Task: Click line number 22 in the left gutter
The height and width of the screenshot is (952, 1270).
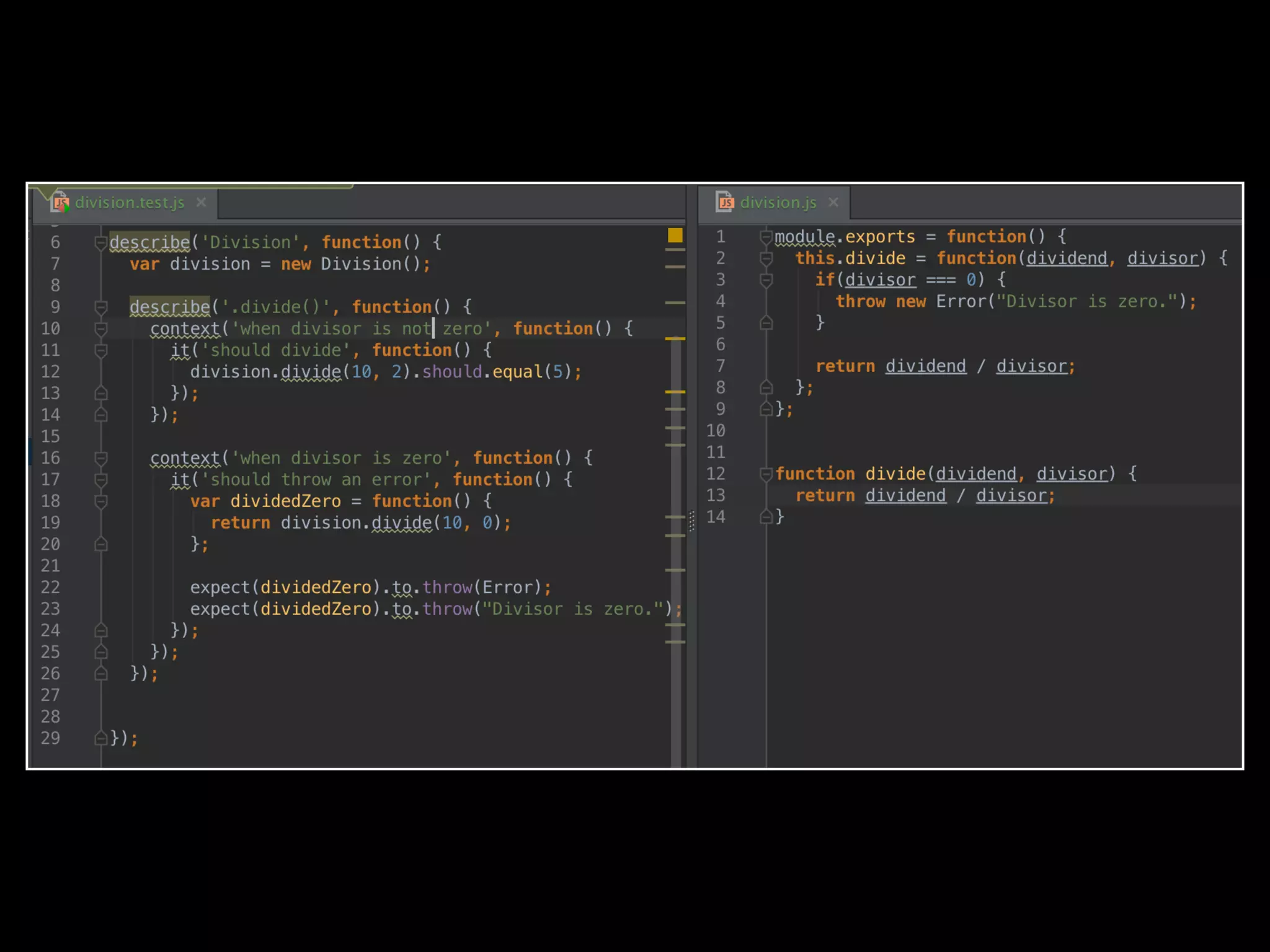Action: pos(51,588)
